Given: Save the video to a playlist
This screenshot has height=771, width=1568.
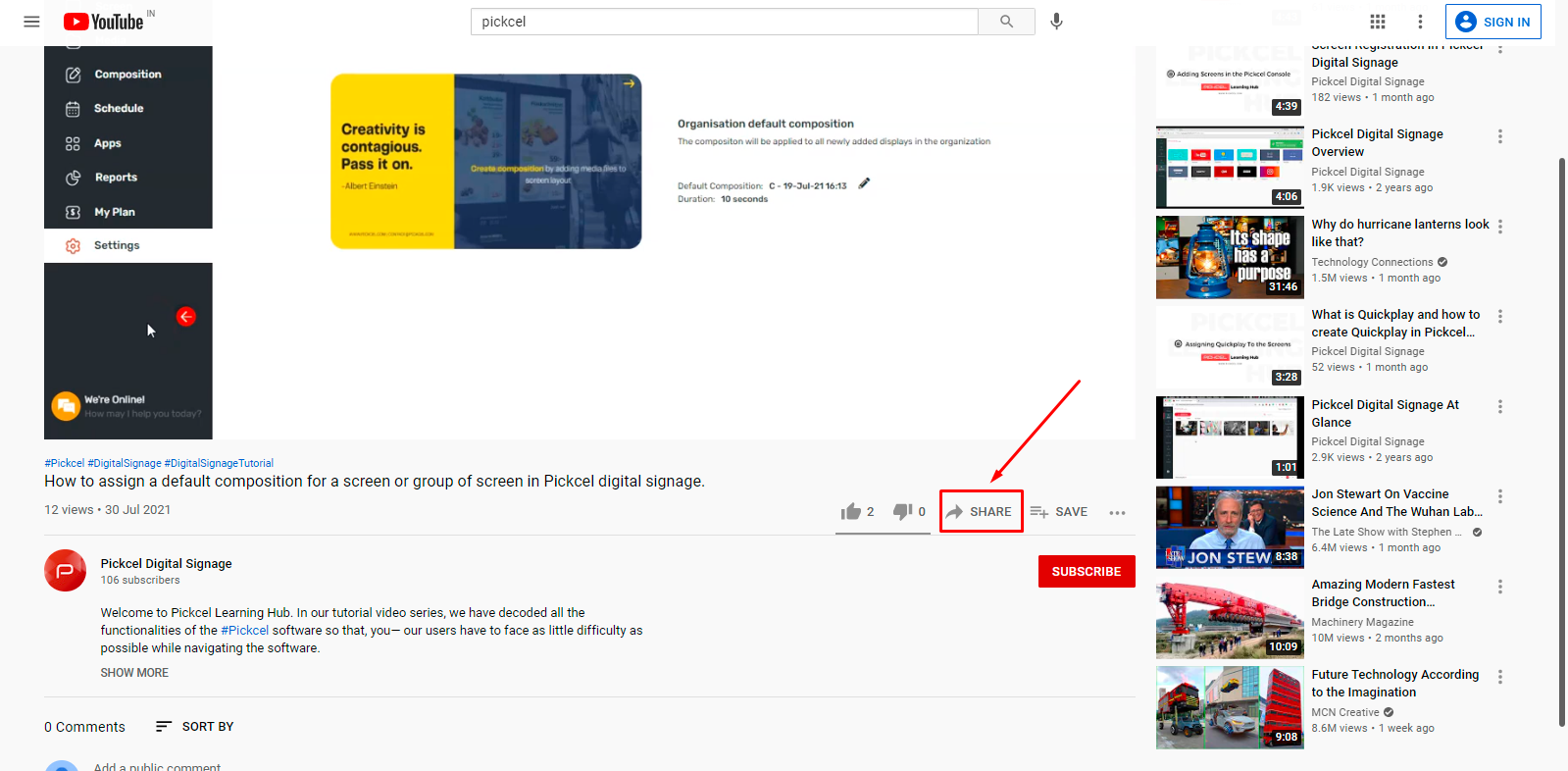Looking at the screenshot, I should 1059,512.
